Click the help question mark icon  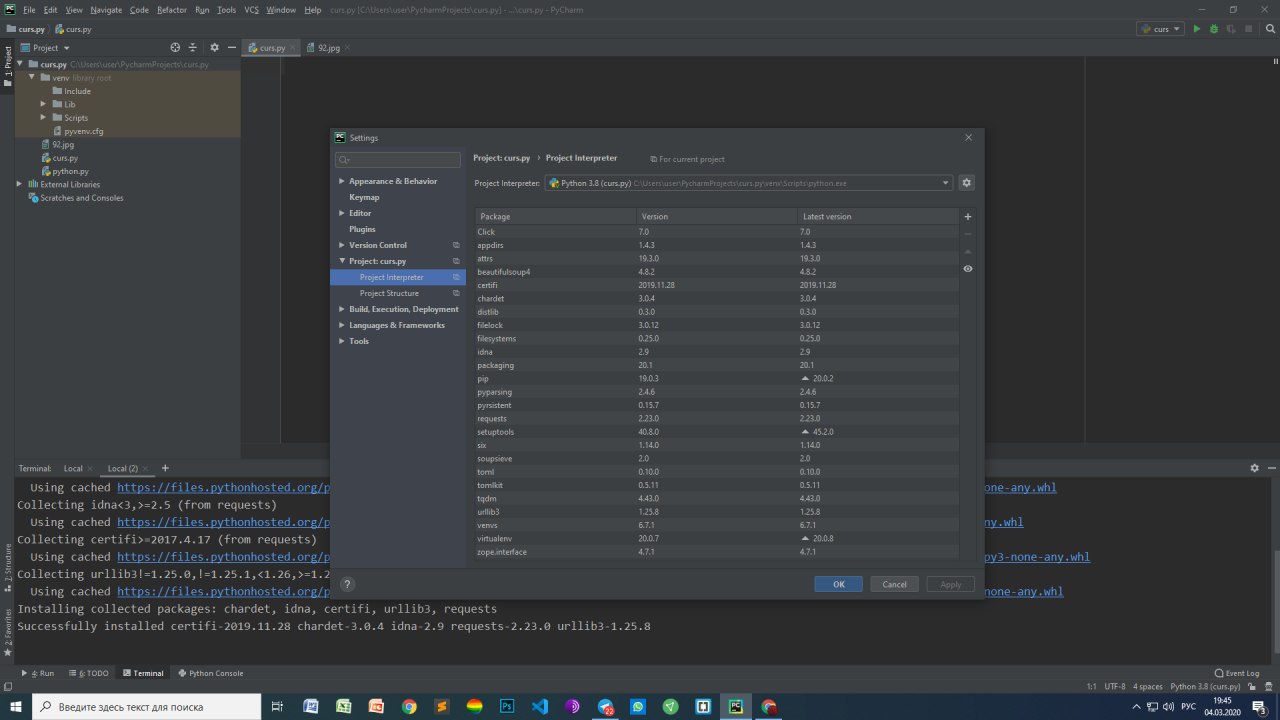(x=347, y=584)
